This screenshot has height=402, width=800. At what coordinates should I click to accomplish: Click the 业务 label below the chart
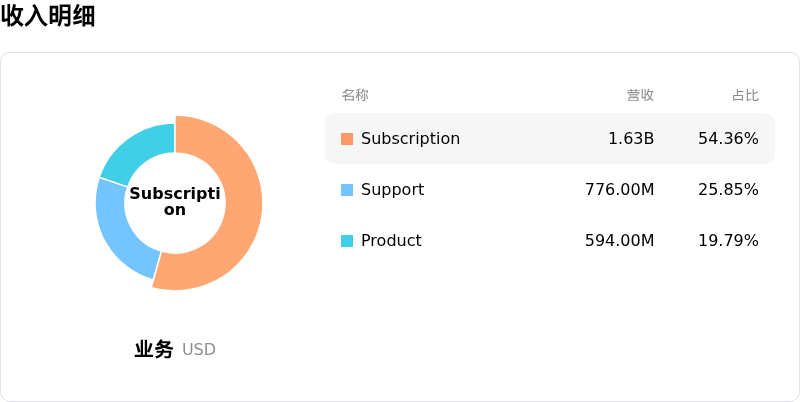(x=154, y=349)
